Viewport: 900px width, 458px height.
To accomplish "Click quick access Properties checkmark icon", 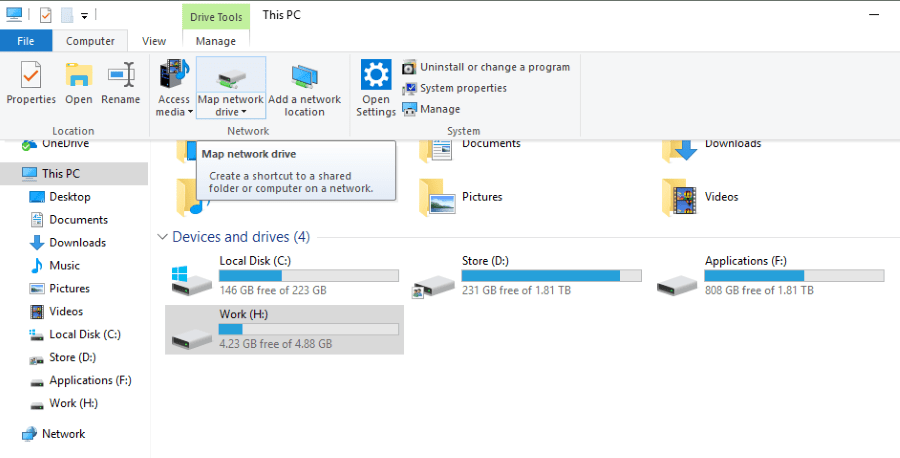I will click(x=45, y=15).
